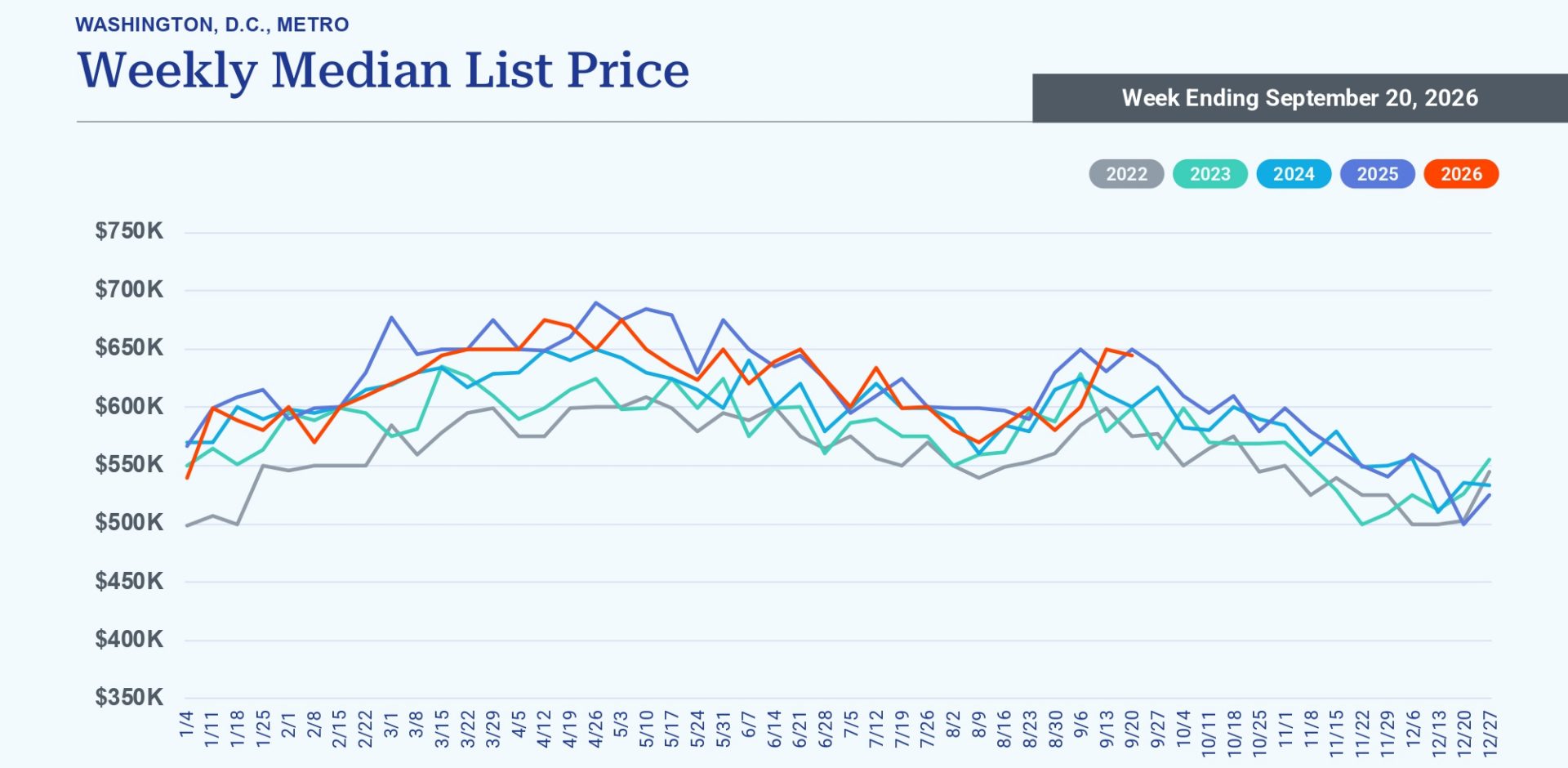Click the Weekly Median List Price title

383,70
